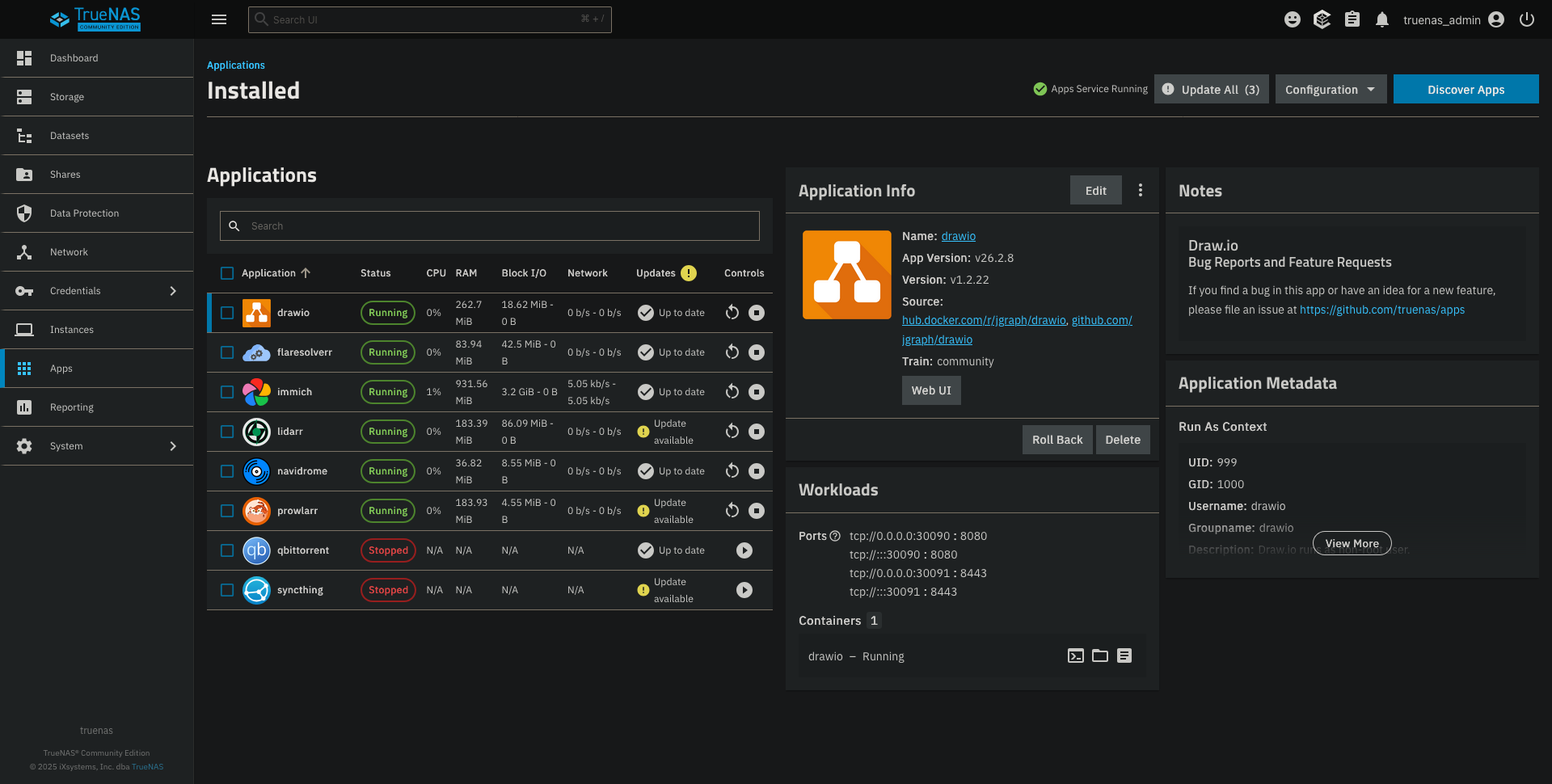Sort by the Application column arrow
The image size is (1552, 784).
[306, 273]
